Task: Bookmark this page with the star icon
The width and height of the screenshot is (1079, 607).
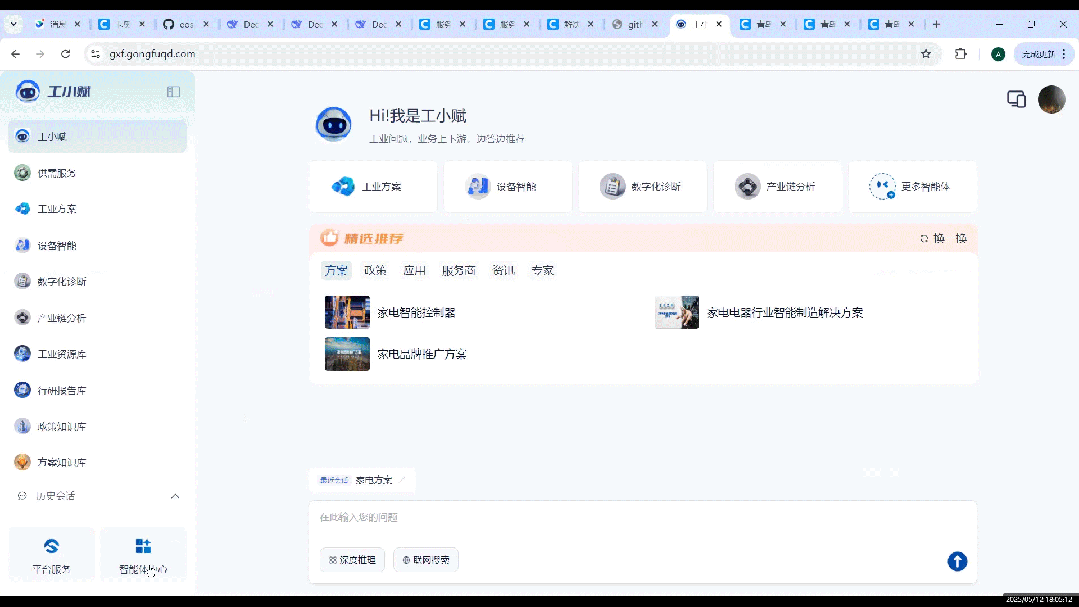Action: click(x=926, y=54)
